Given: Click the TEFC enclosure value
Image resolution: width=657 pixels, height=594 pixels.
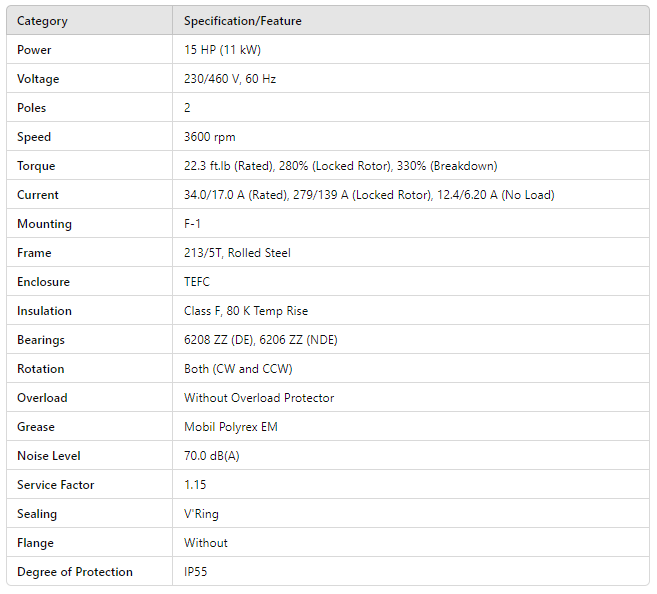Looking at the screenshot, I should tap(197, 282).
